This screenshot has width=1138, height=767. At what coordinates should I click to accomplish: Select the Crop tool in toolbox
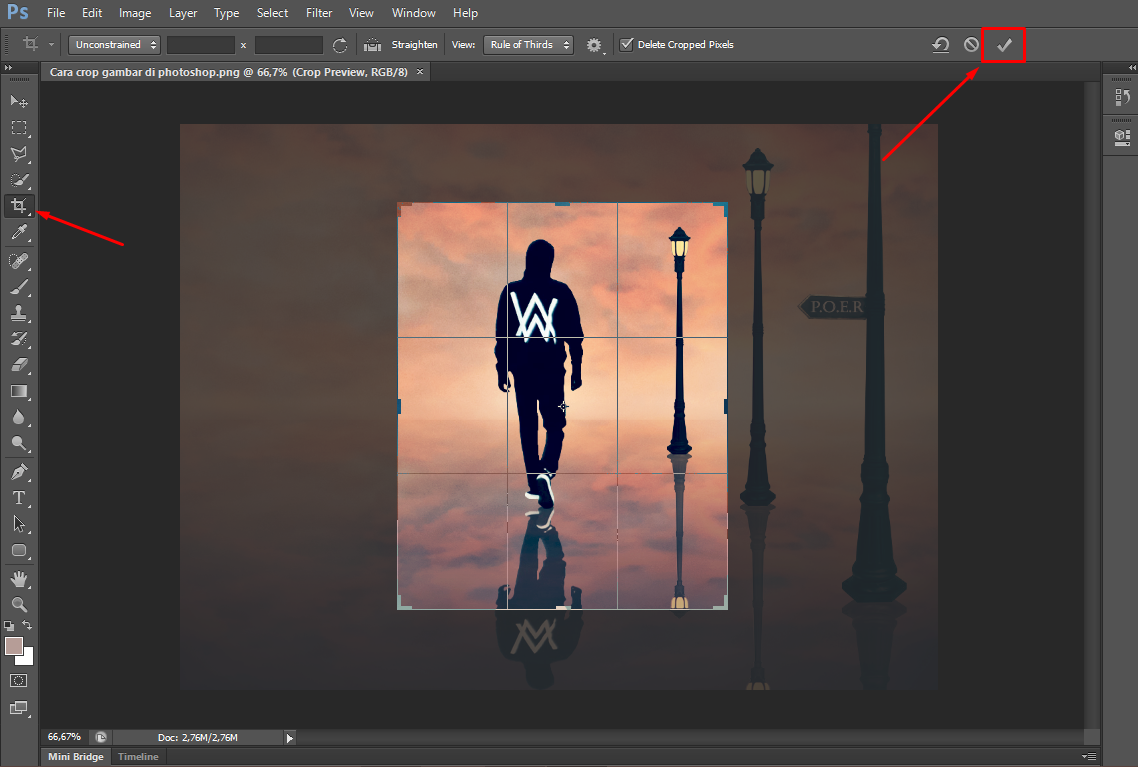[19, 206]
